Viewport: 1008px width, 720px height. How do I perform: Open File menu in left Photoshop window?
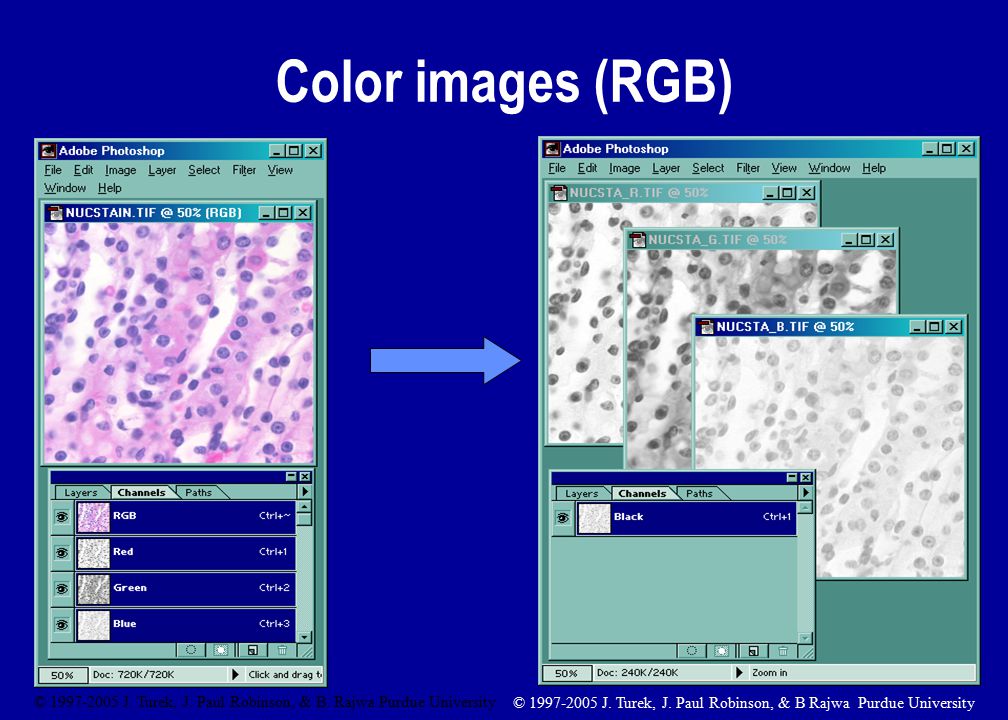[x=53, y=170]
